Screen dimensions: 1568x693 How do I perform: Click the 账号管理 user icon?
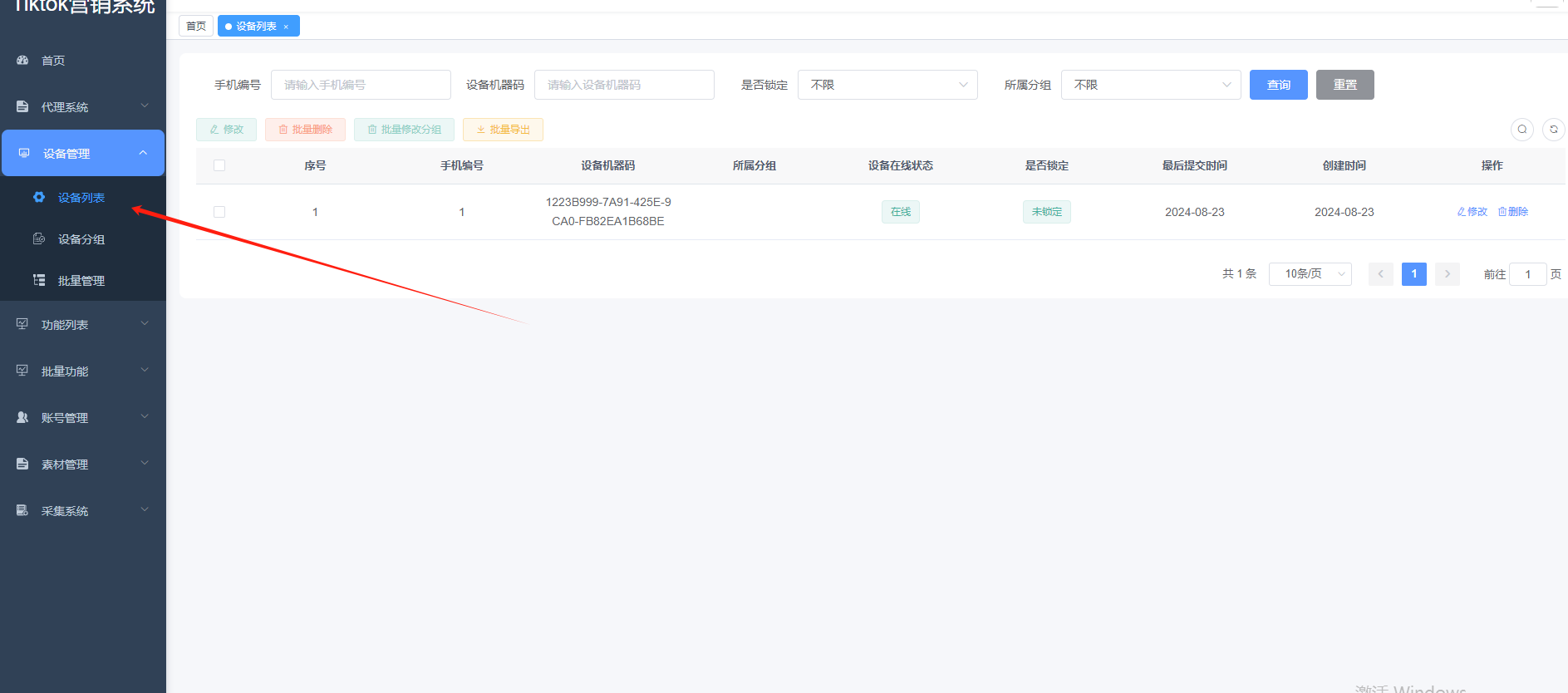(x=22, y=417)
